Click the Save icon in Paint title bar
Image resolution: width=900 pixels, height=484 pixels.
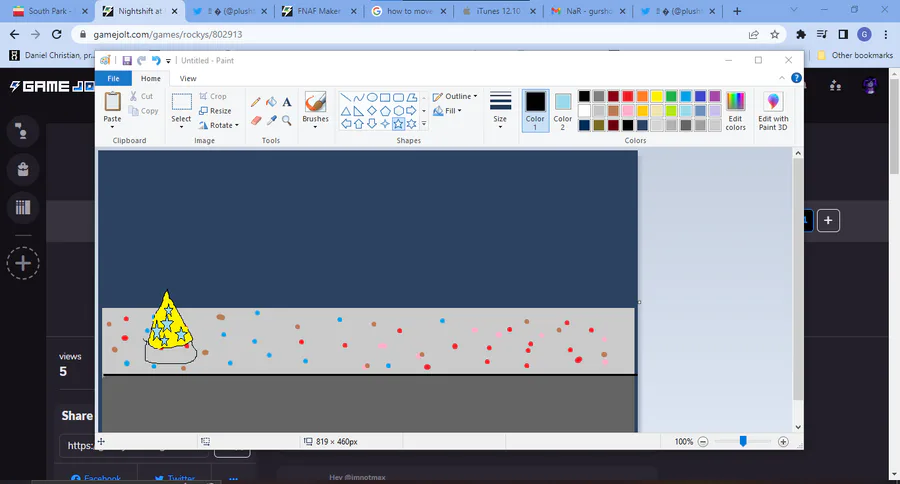[x=127, y=60]
